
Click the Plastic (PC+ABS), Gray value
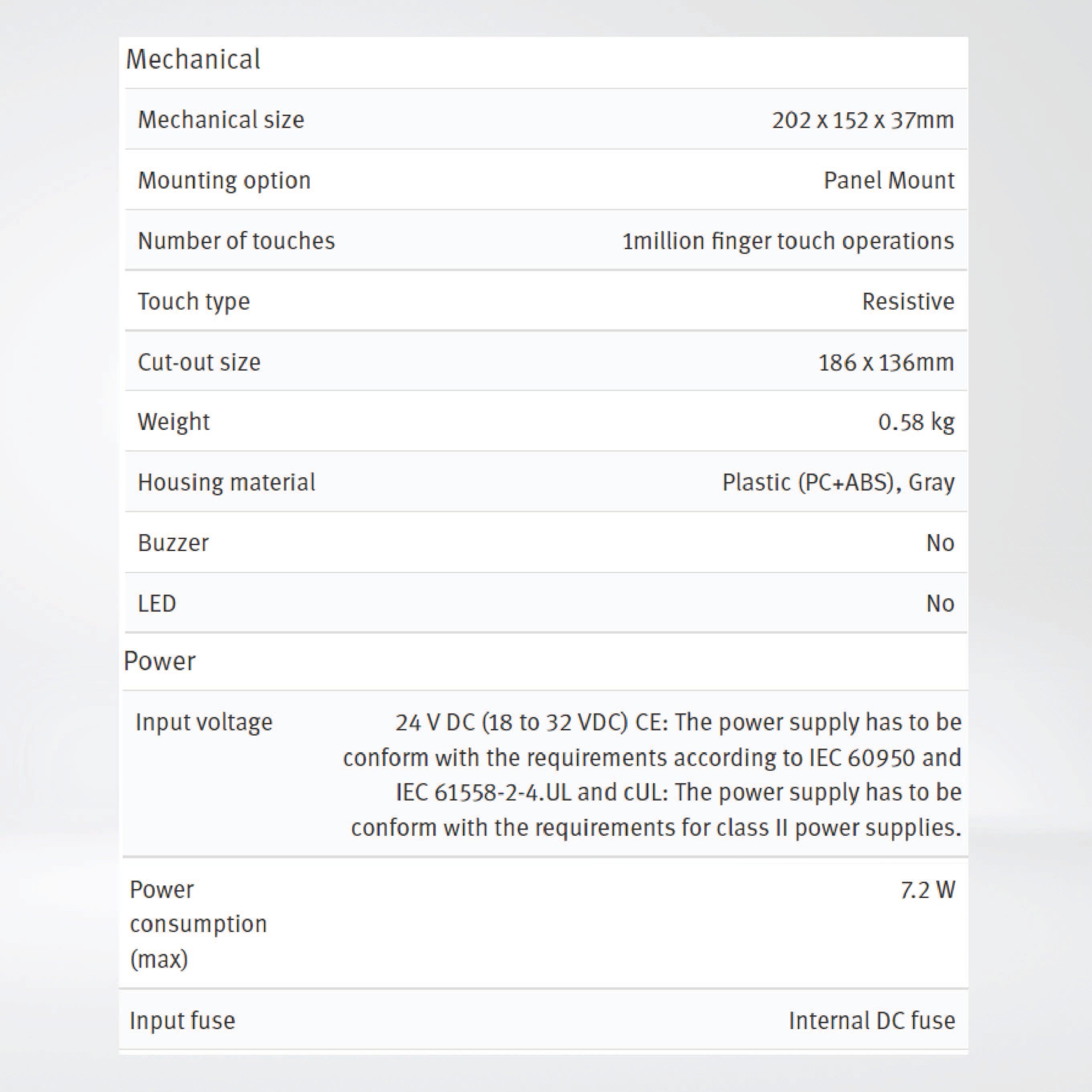(838, 482)
